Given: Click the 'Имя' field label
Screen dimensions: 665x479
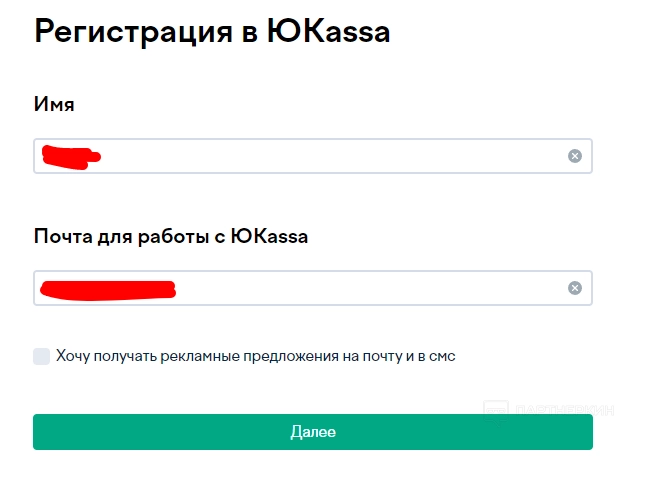Looking at the screenshot, I should 55,104.
